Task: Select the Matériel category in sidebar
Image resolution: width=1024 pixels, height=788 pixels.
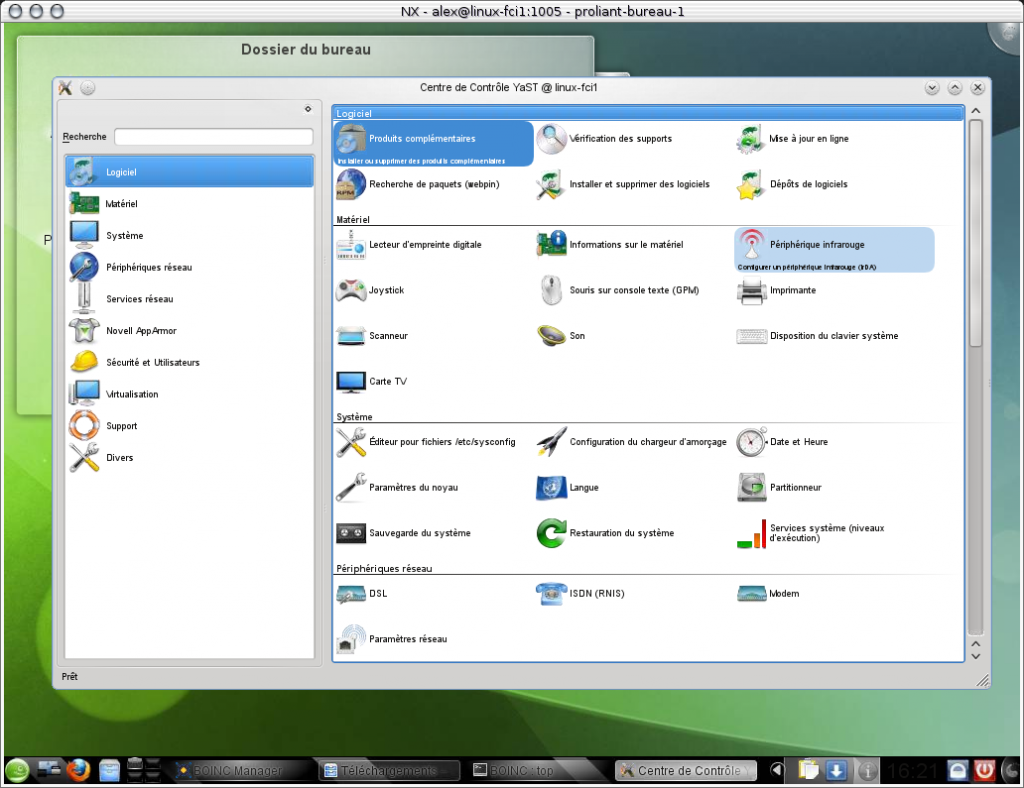Action: [x=121, y=204]
